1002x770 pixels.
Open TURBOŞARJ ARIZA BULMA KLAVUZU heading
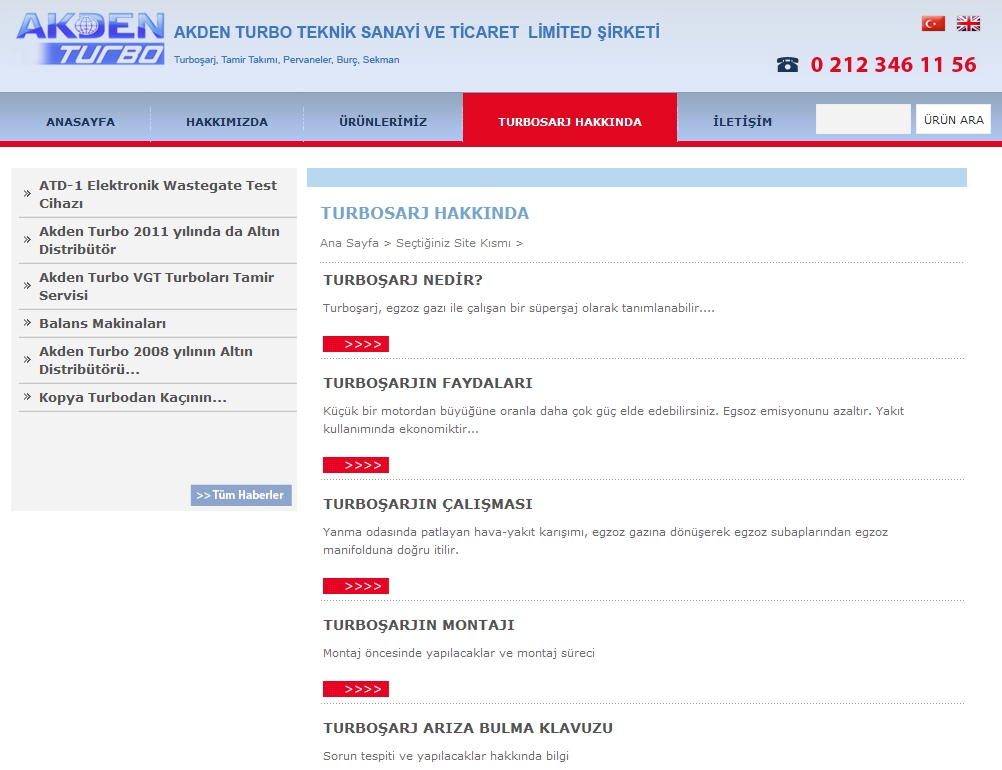(468, 728)
